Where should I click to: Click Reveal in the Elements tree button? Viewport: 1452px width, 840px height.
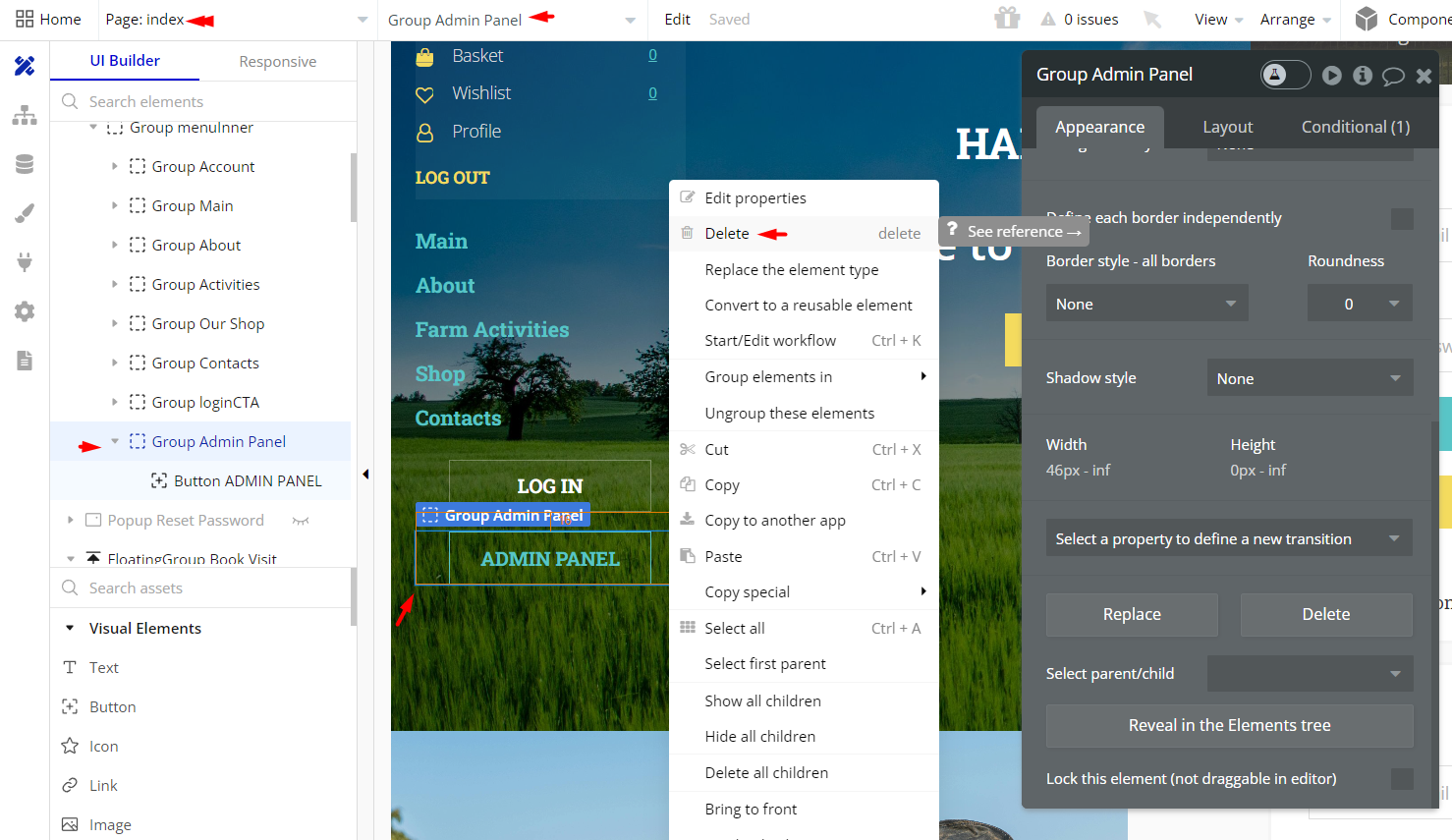[x=1229, y=725]
